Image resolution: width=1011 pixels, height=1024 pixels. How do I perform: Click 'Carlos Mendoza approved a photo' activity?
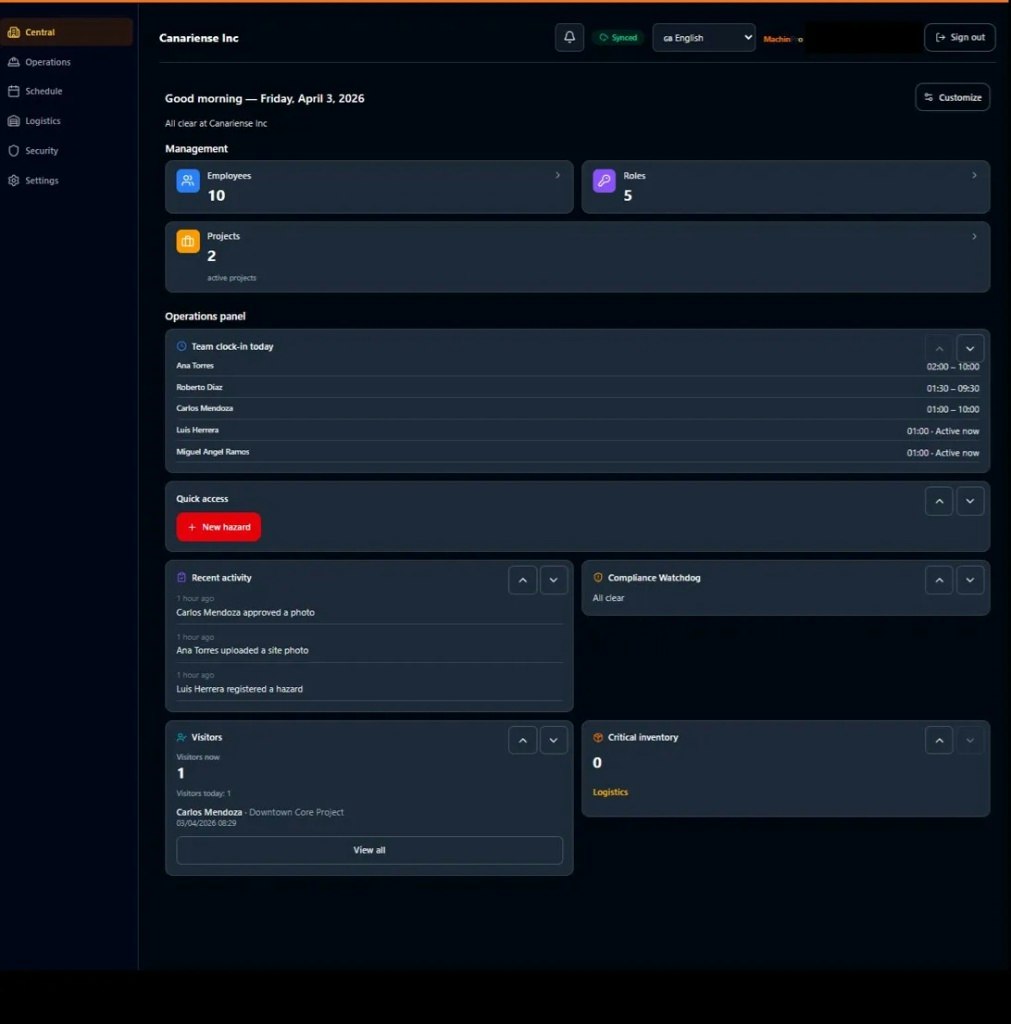[245, 613]
